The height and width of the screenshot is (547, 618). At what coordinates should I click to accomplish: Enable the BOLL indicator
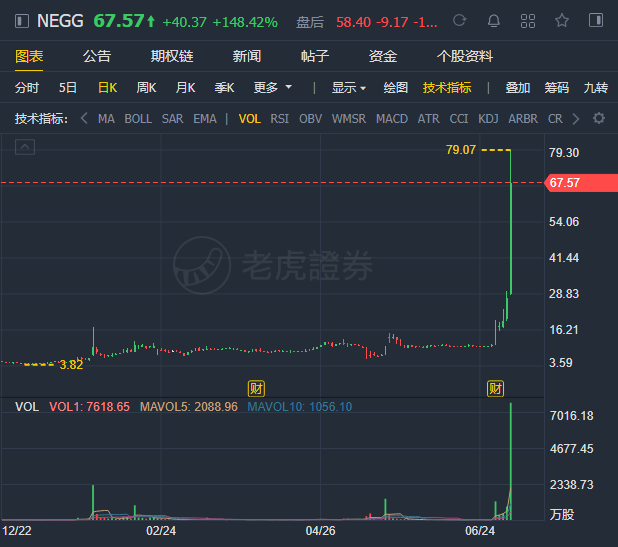[x=138, y=119]
